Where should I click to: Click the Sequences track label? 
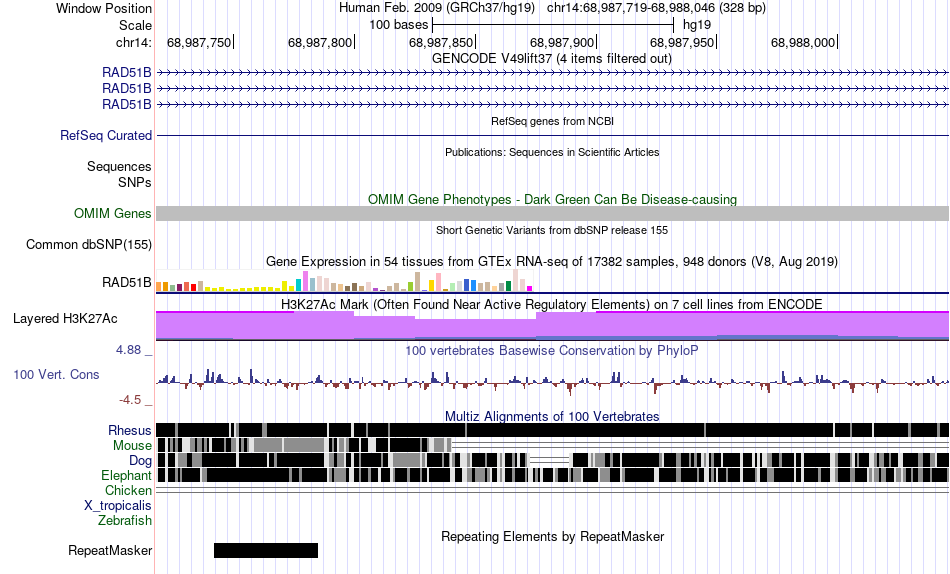coord(119,166)
